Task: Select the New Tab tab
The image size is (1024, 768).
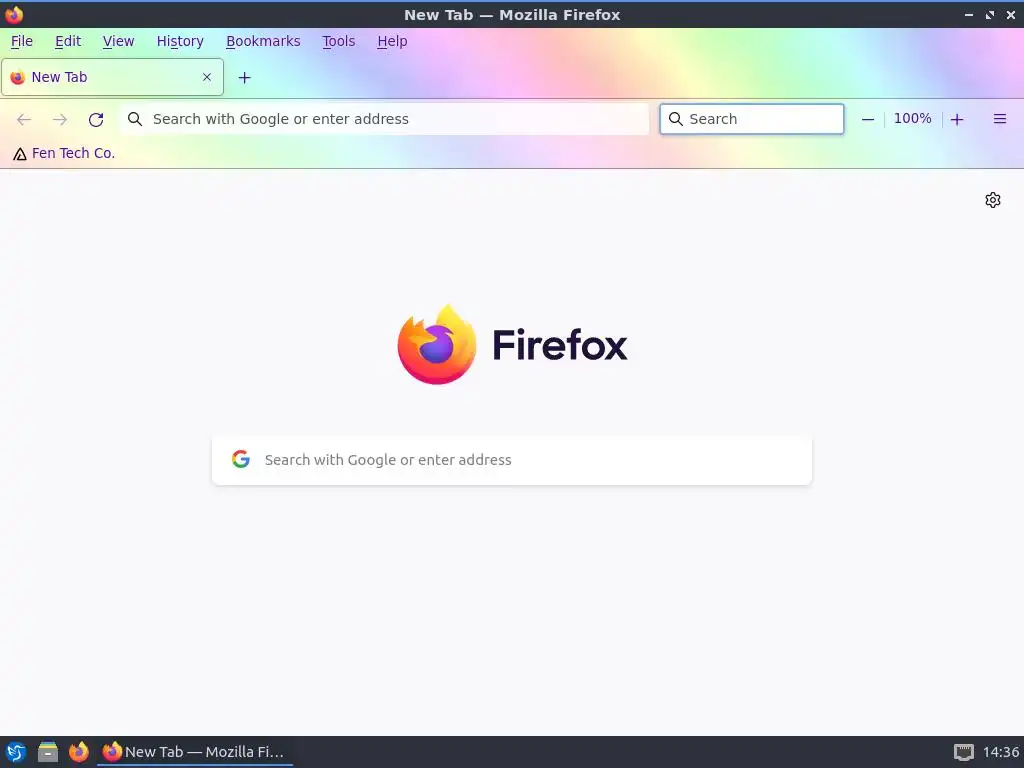Action: tap(112, 77)
